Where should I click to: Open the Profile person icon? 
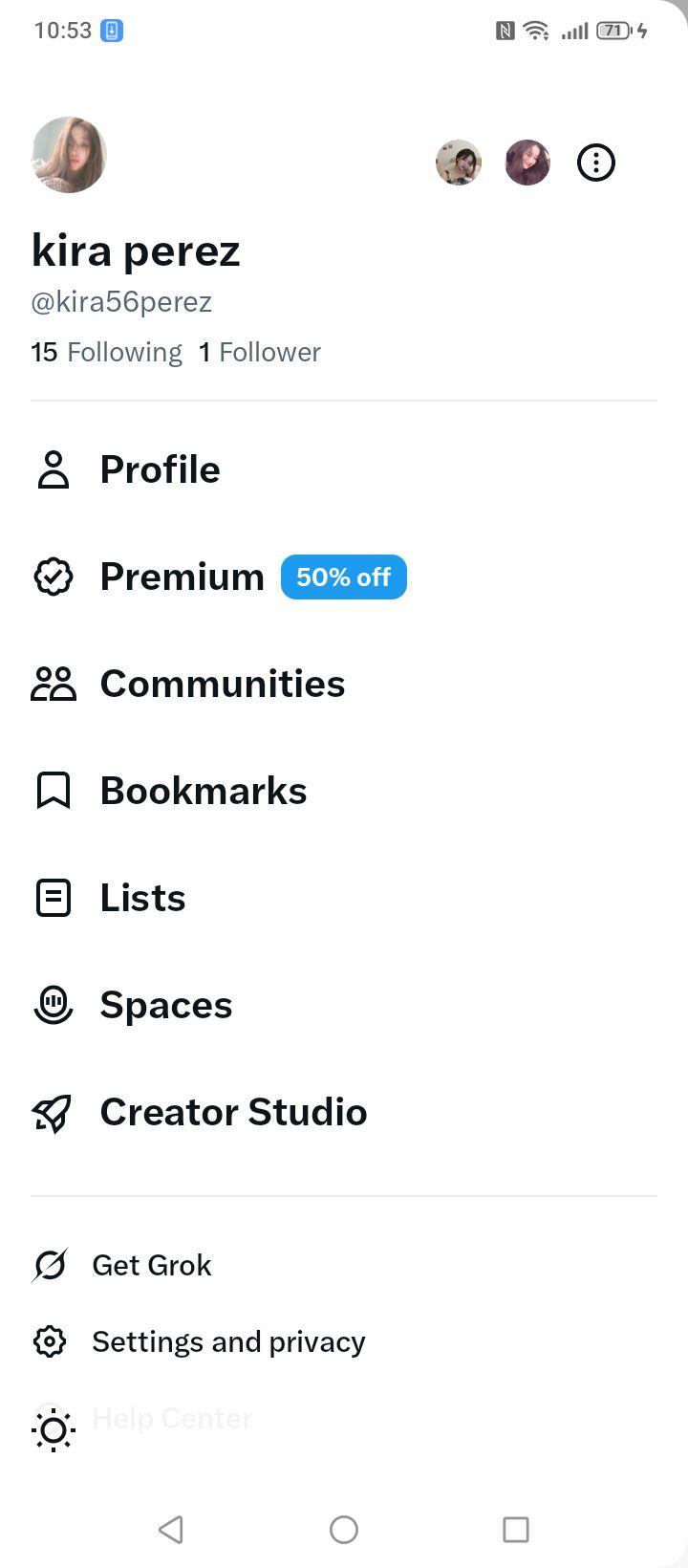pyautogui.click(x=54, y=469)
